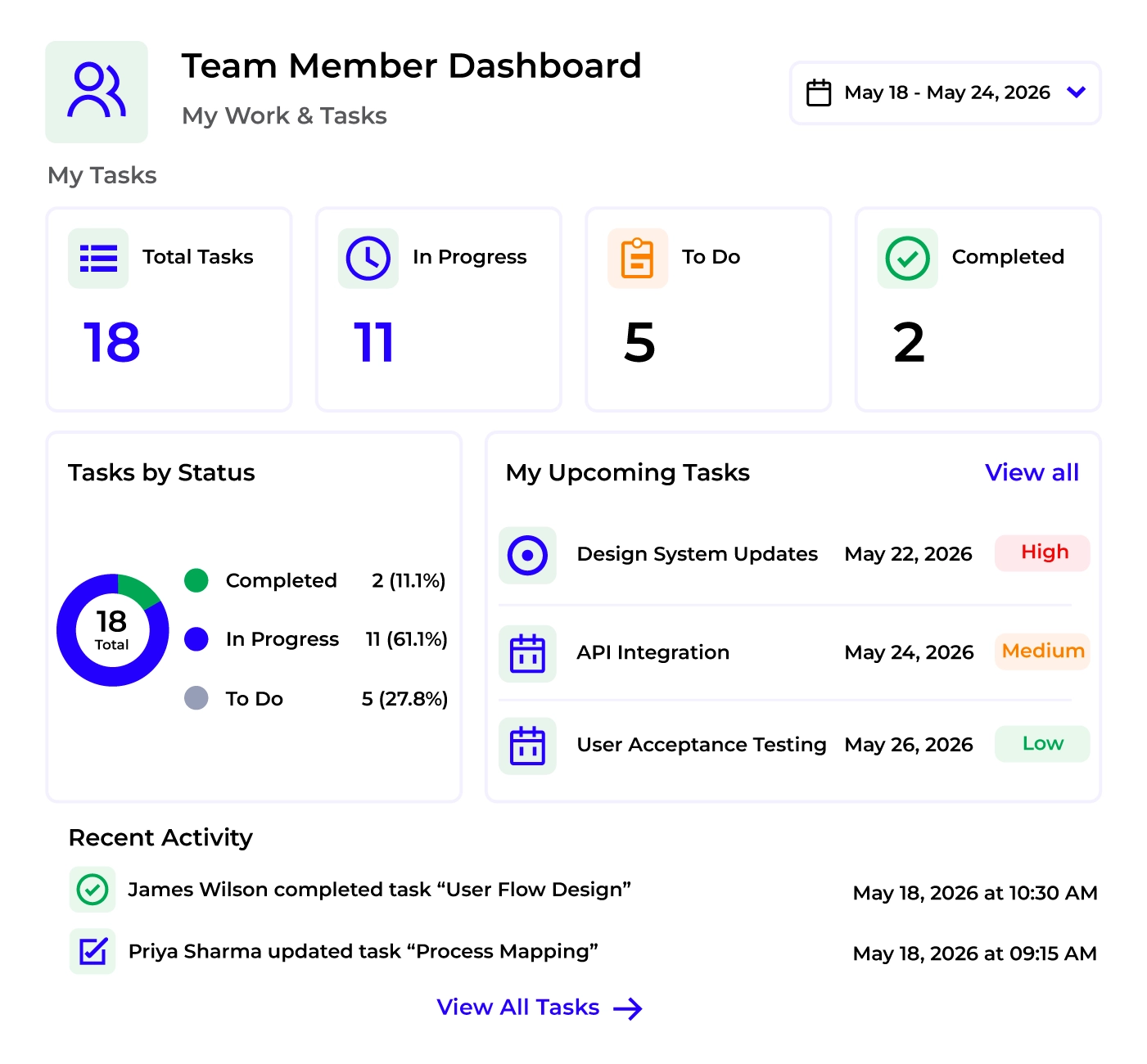Click the green Completed legend dot
The height and width of the screenshot is (1064, 1147).
(x=196, y=580)
